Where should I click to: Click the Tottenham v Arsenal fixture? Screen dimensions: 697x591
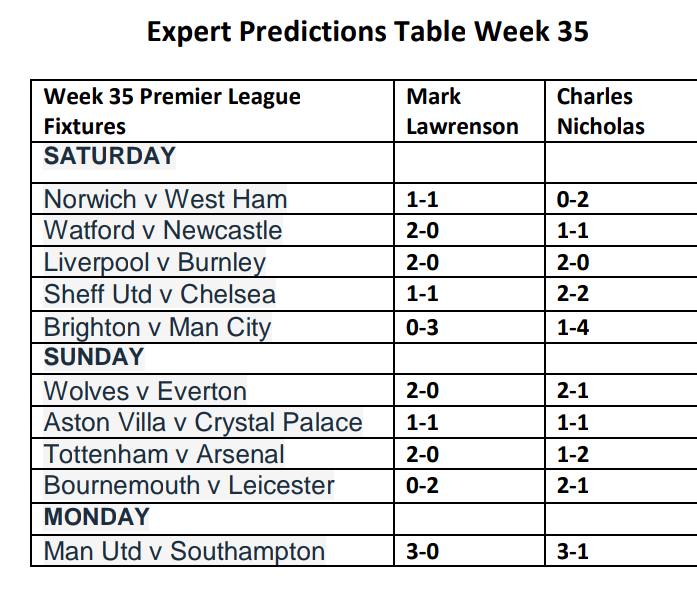tap(164, 455)
